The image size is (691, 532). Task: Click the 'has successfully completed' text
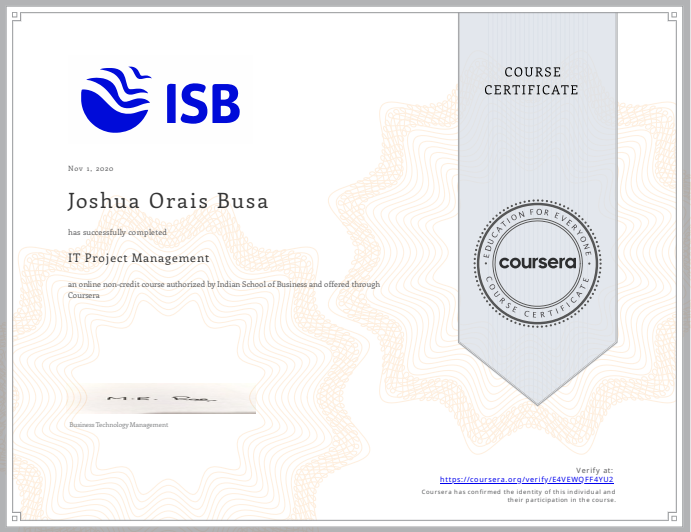(117, 232)
